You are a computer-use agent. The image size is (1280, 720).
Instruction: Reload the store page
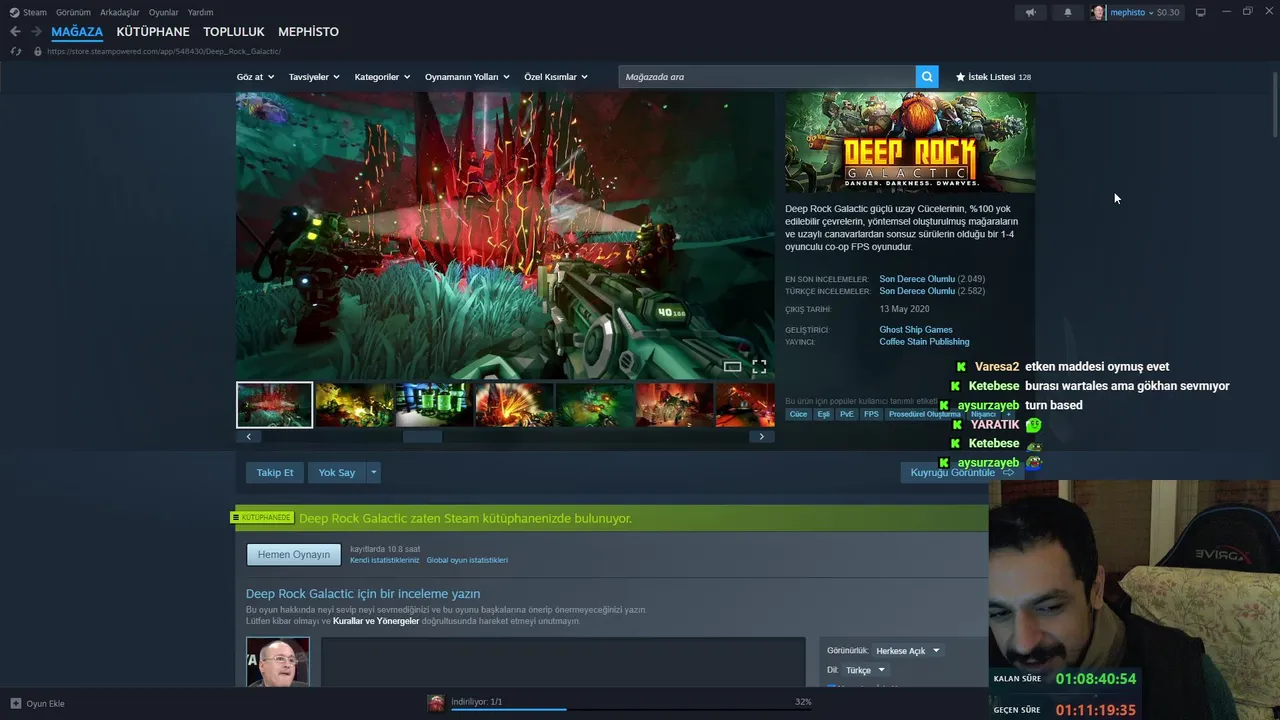pyautogui.click(x=15, y=51)
